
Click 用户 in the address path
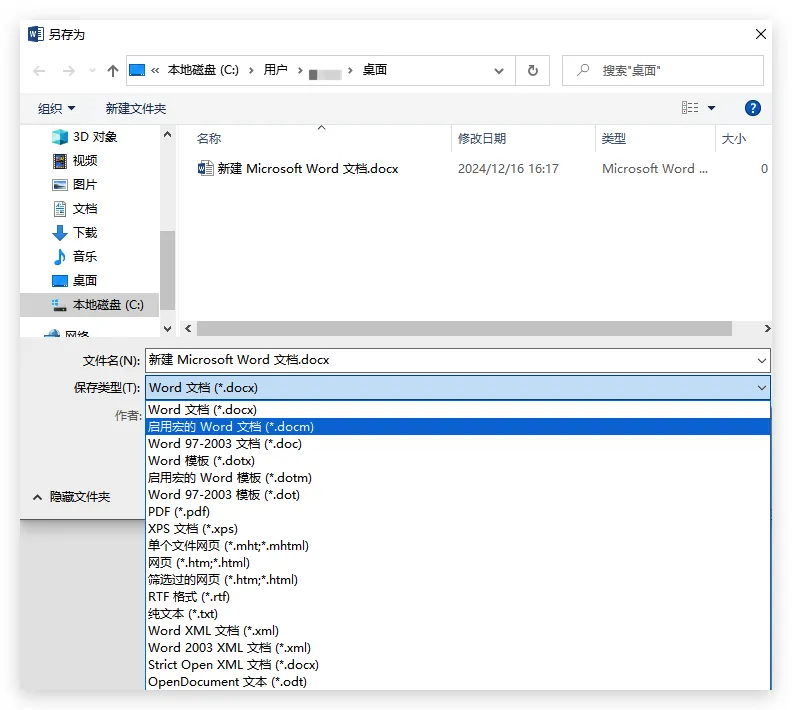[x=275, y=70]
